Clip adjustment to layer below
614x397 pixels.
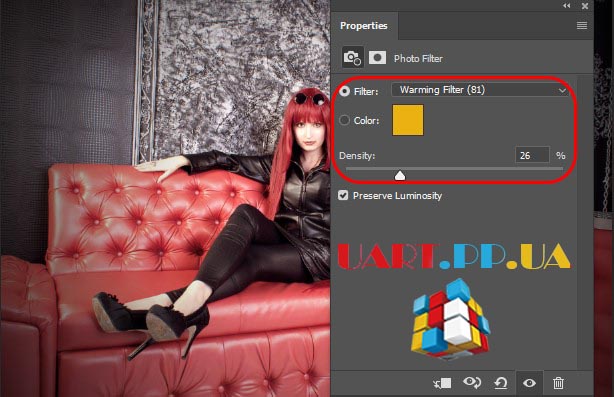tap(442, 383)
